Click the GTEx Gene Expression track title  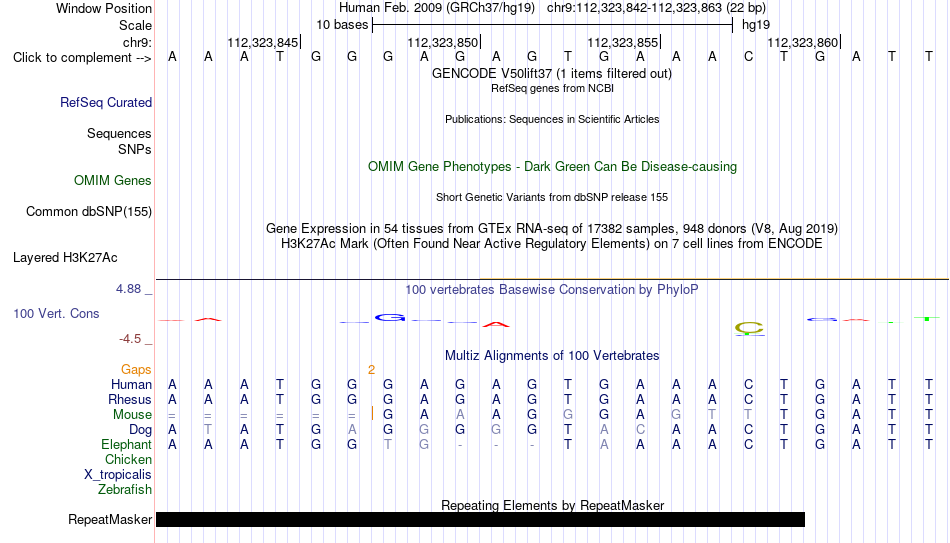coord(552,228)
